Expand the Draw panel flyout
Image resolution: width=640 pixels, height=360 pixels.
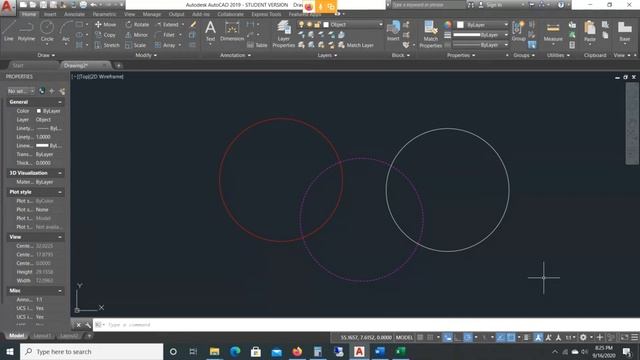click(x=46, y=55)
